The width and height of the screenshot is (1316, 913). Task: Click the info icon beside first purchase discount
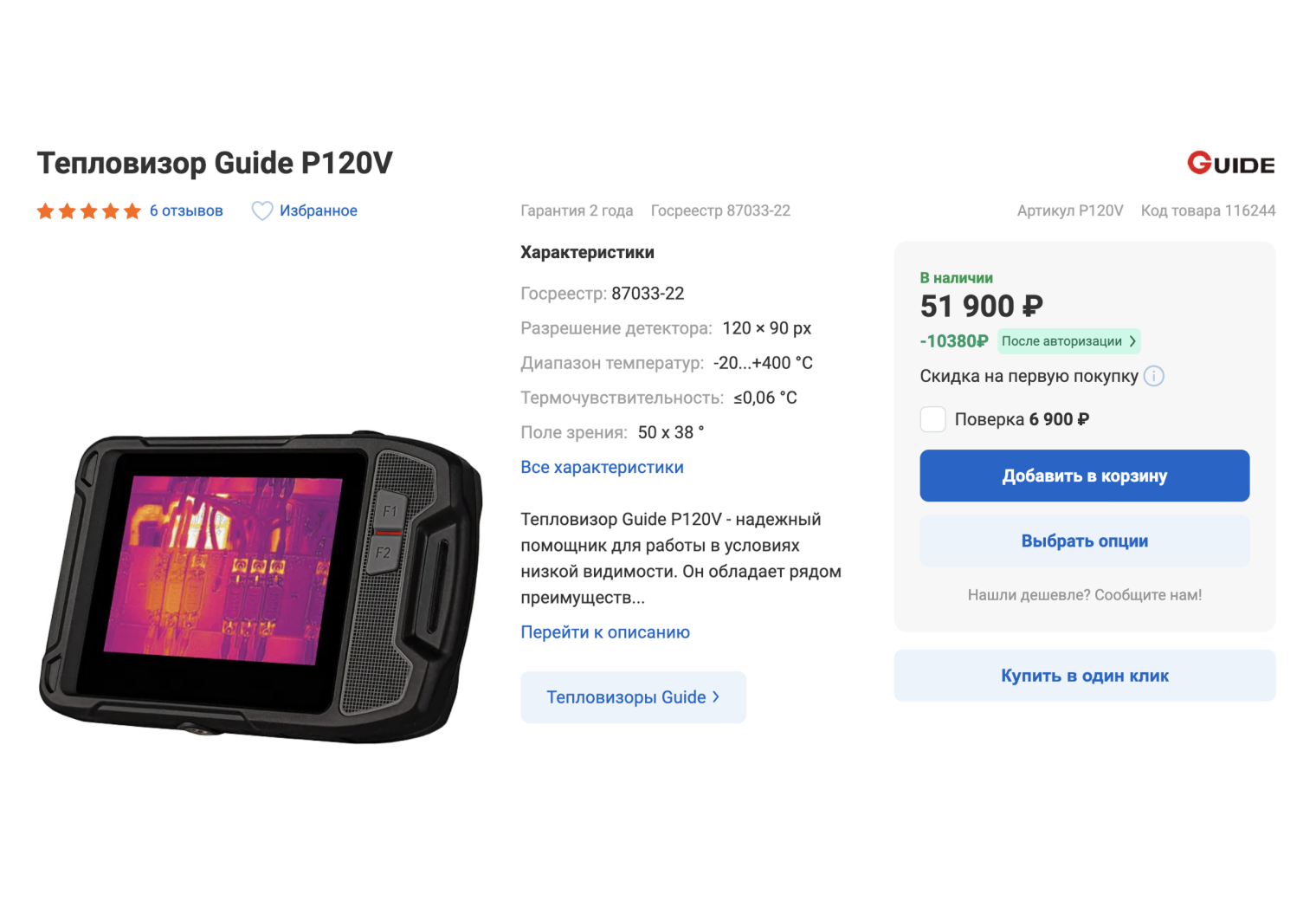1154,376
